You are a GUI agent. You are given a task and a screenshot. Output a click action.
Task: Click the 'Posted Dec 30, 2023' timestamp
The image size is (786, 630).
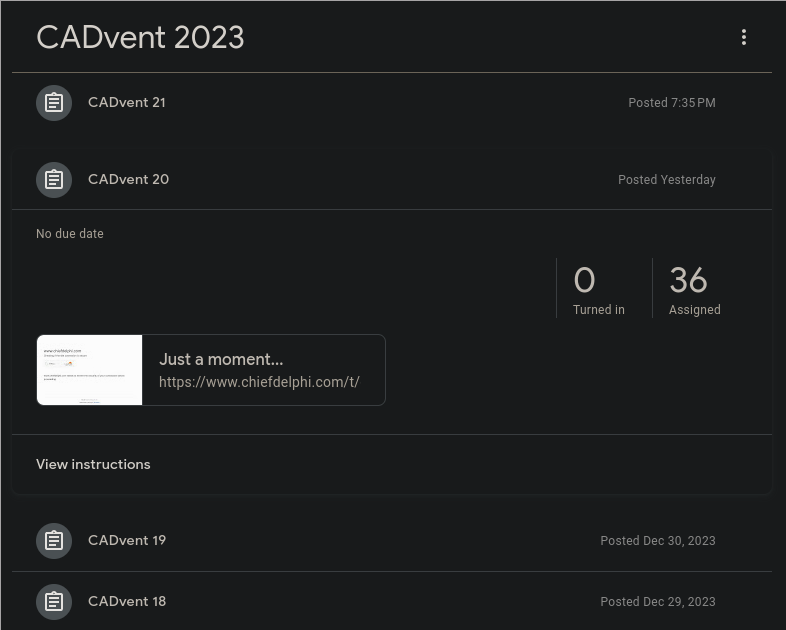click(x=658, y=541)
